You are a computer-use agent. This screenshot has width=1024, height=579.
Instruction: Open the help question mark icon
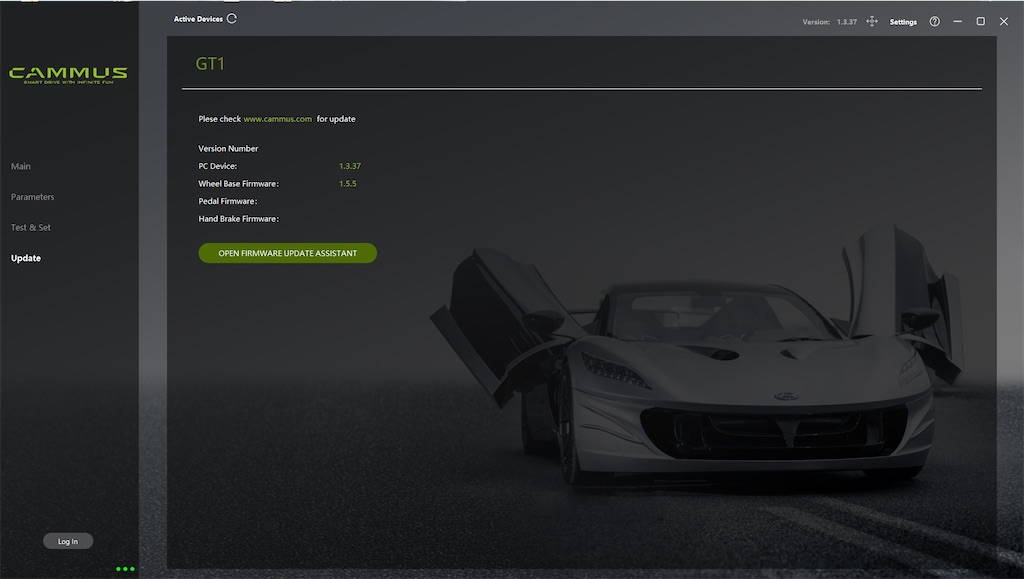(x=935, y=22)
